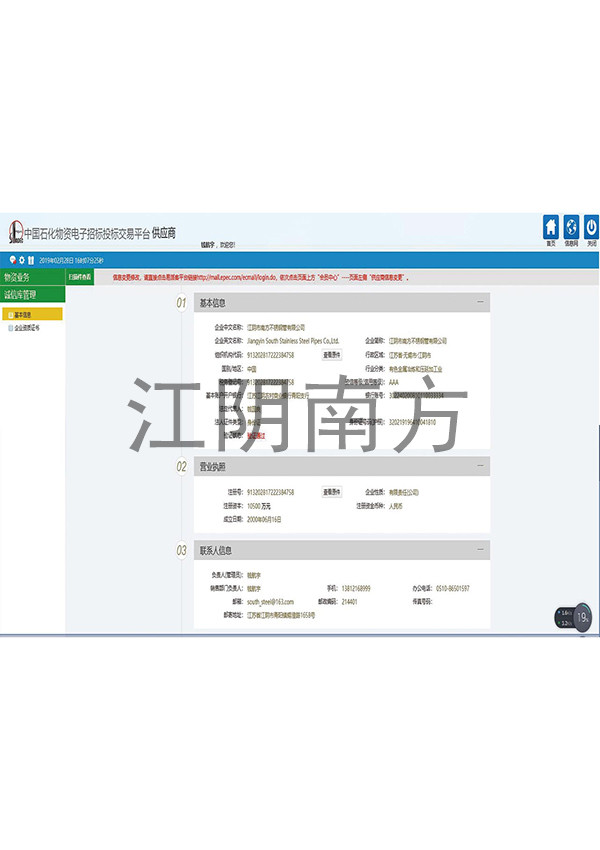The width and height of the screenshot is (600, 850).
Task: Click the south_steel@163.com email address
Action: 270,602
